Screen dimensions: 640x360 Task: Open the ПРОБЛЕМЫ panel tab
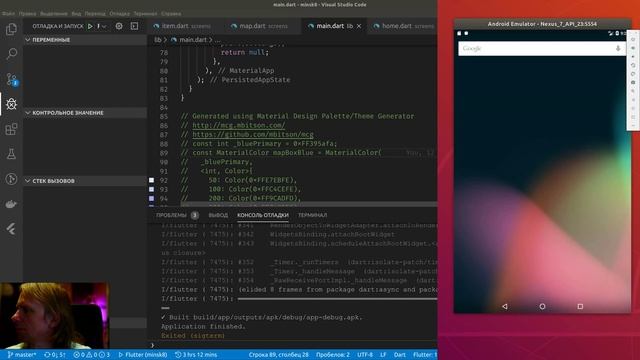[177, 215]
